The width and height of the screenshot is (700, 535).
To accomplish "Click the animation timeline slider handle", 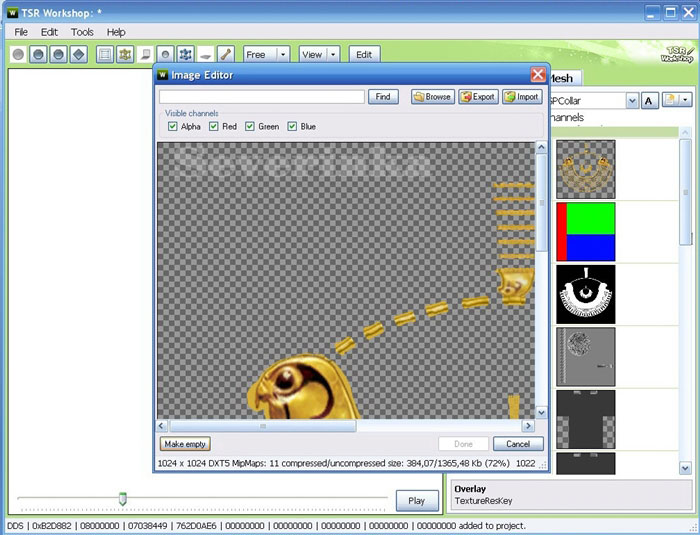I will (123, 498).
